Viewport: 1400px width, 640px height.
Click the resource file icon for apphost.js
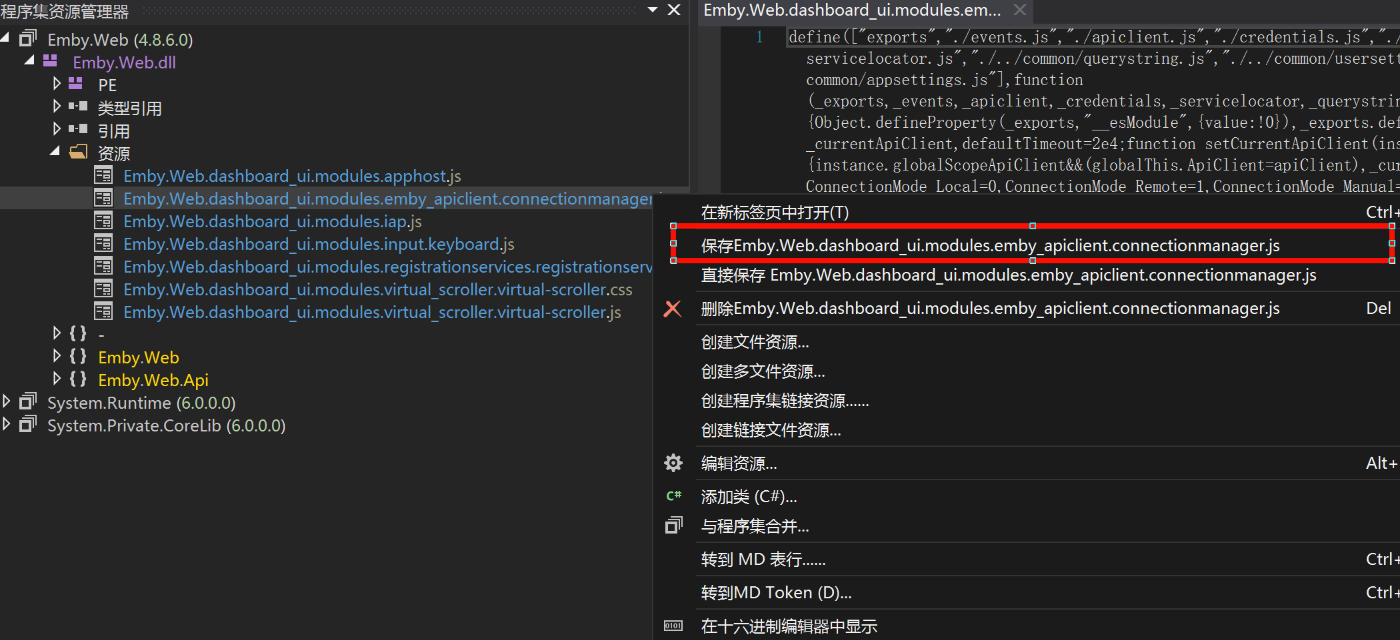pyautogui.click(x=103, y=175)
